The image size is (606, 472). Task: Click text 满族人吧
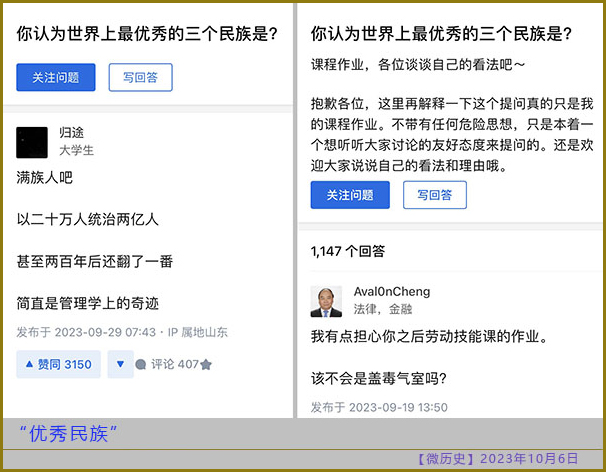(44, 177)
